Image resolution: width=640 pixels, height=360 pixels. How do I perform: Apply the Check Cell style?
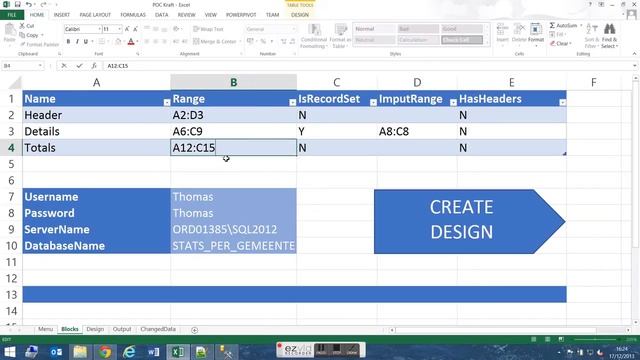(x=462, y=40)
